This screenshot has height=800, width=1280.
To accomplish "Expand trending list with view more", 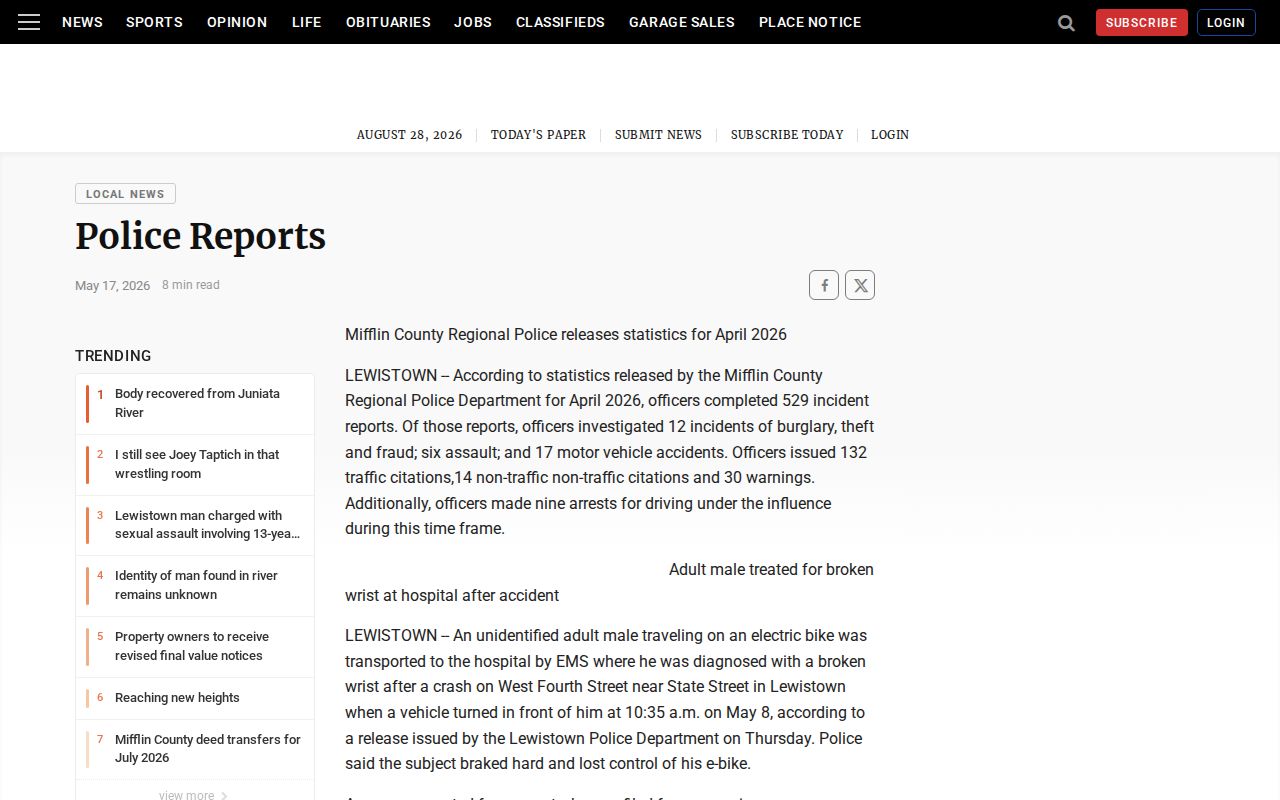I will pyautogui.click(x=193, y=795).
